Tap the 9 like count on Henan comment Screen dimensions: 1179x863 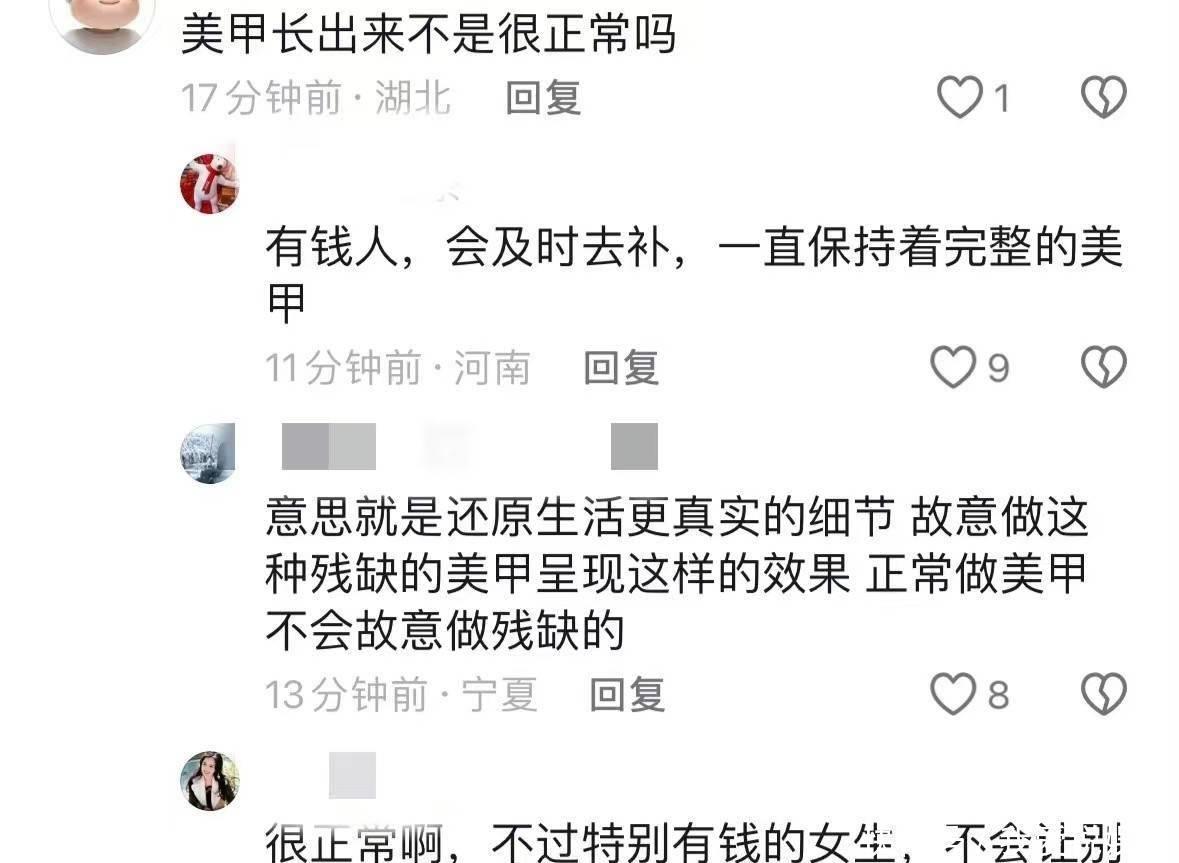[998, 368]
